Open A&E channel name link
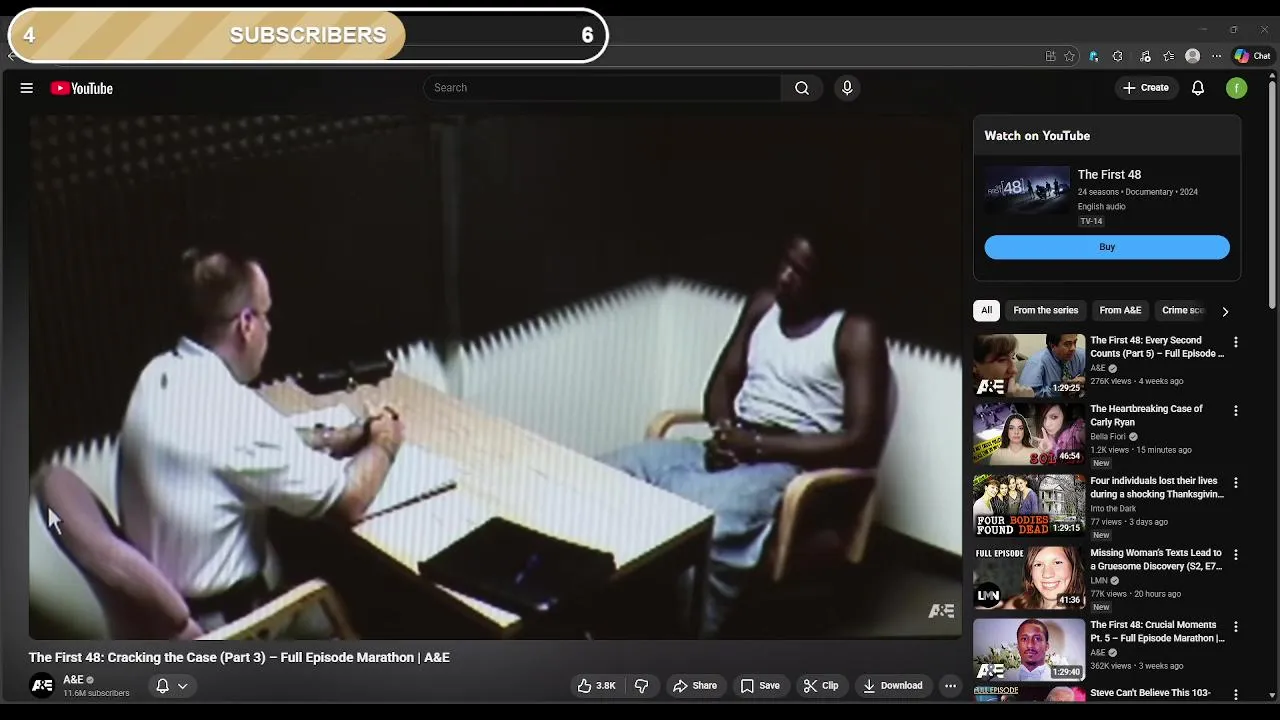The height and width of the screenshot is (720, 1280). point(74,680)
